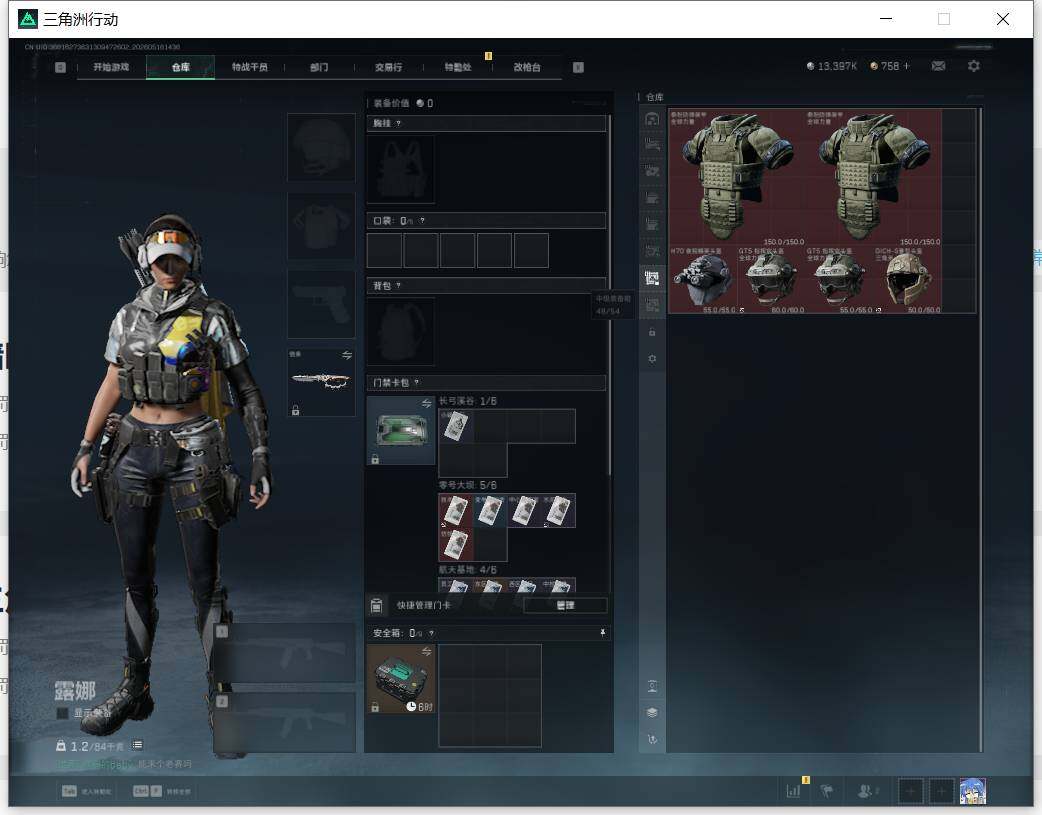Go to the 交易行 tab
The width and height of the screenshot is (1042, 815).
point(388,67)
